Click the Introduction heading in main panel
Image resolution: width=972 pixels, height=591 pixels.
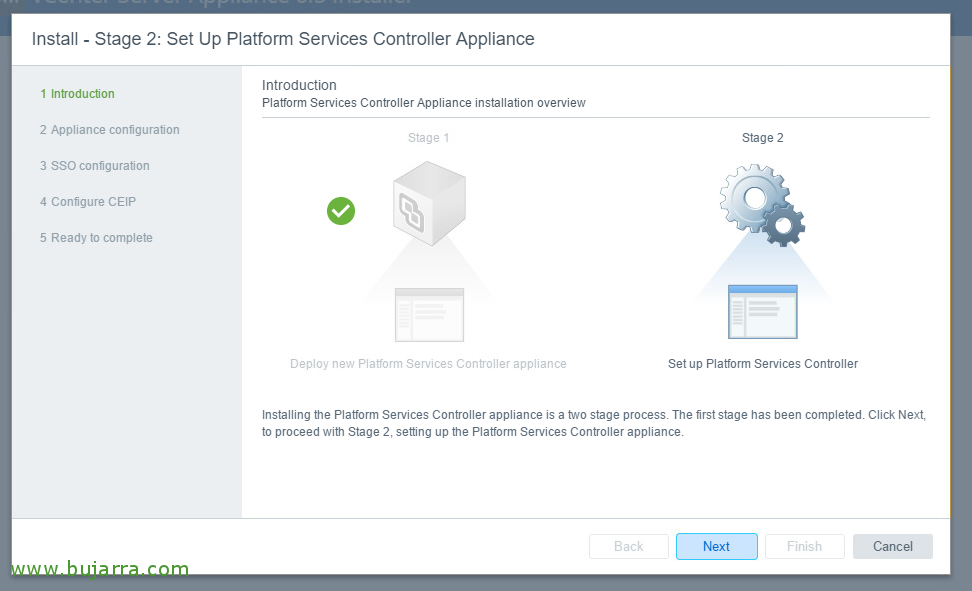[x=299, y=85]
